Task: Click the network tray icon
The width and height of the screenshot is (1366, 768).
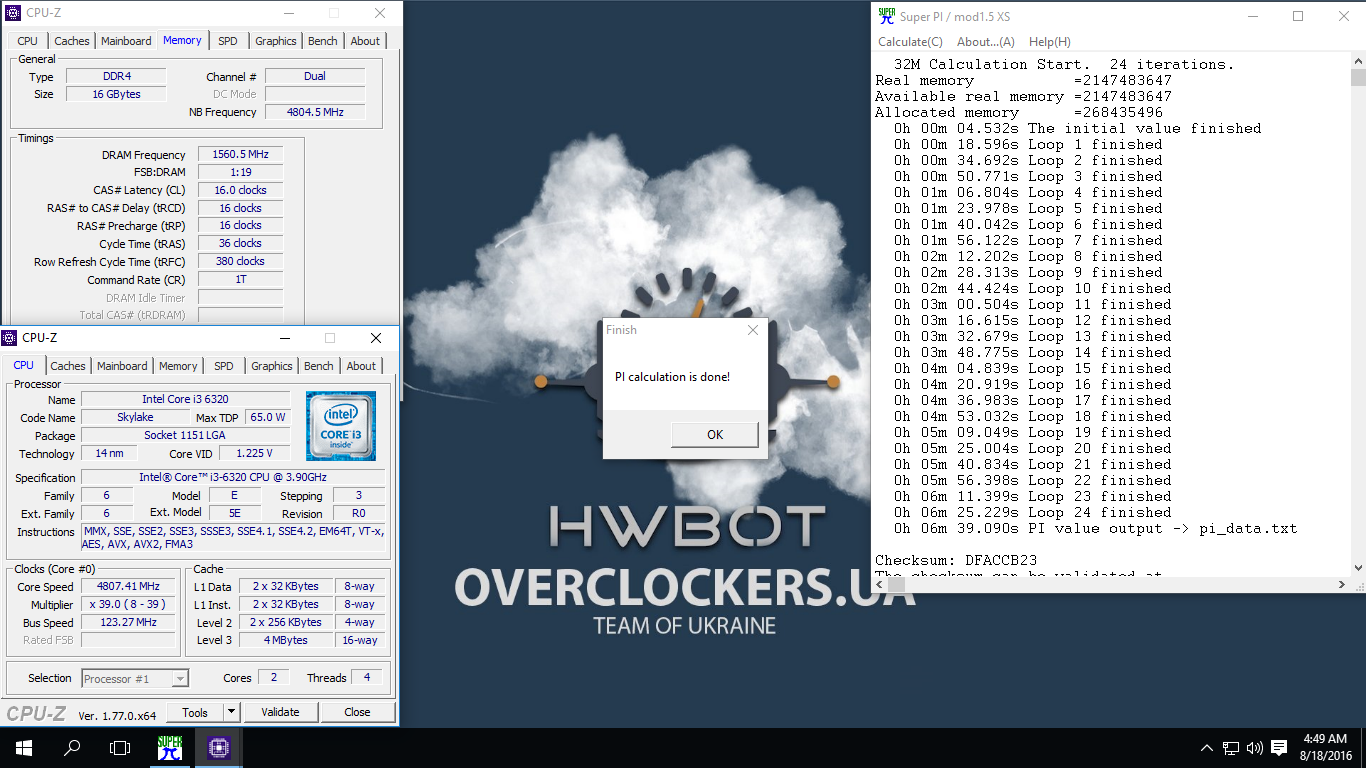Action: [x=1231, y=748]
